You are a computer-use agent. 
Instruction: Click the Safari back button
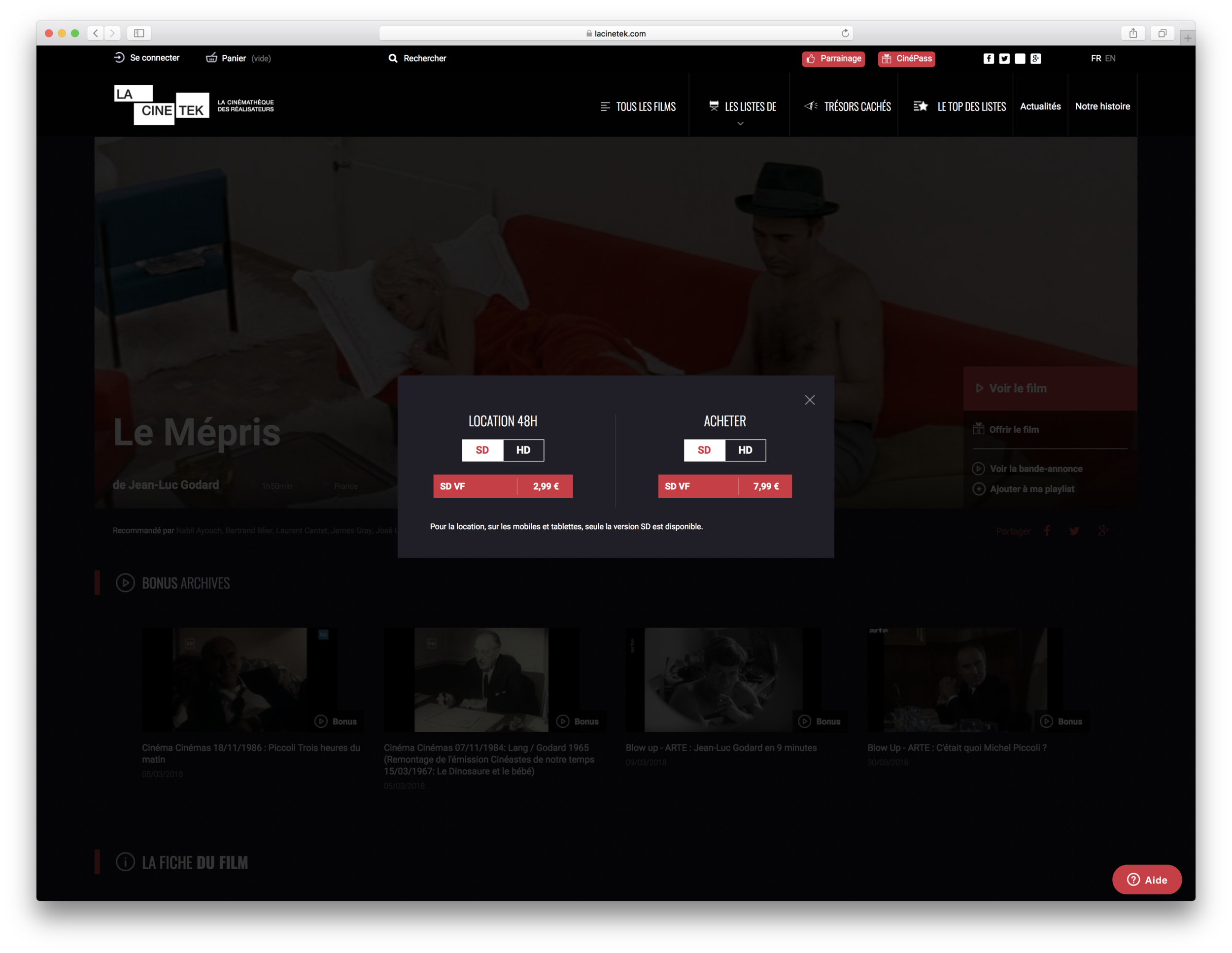coord(95,34)
